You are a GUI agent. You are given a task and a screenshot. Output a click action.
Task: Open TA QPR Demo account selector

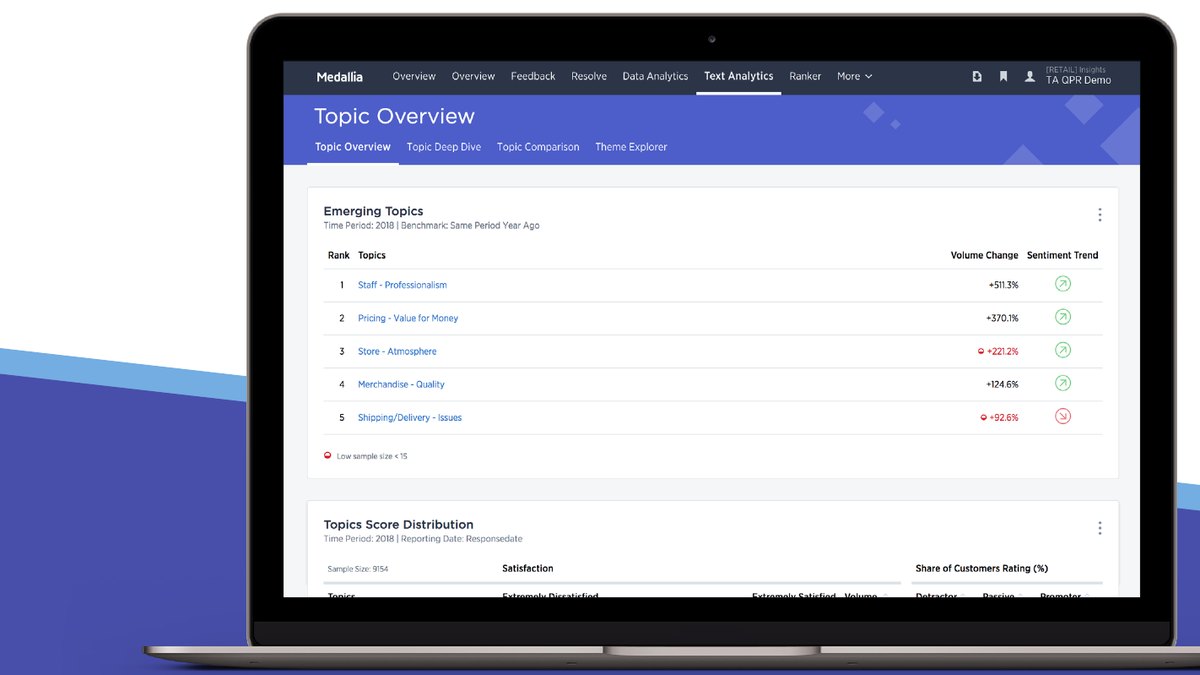point(1078,76)
